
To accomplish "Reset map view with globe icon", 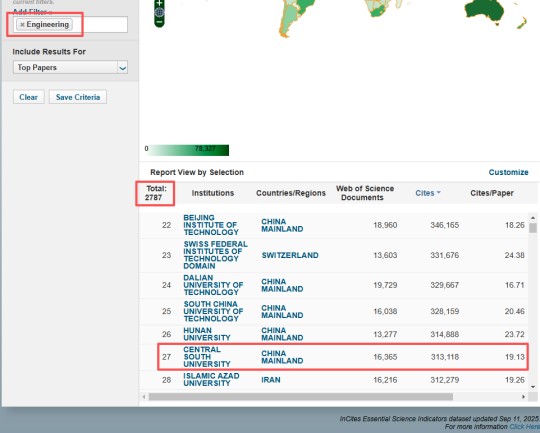I will coord(159,12).
